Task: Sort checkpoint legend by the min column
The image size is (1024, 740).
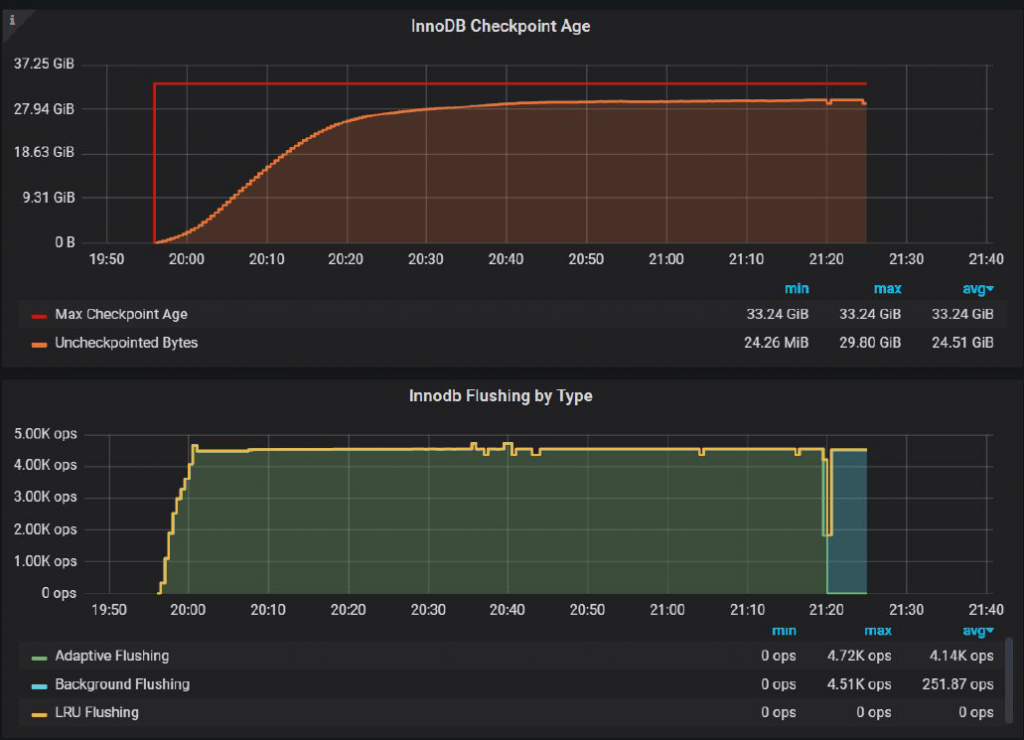Action: pos(797,288)
